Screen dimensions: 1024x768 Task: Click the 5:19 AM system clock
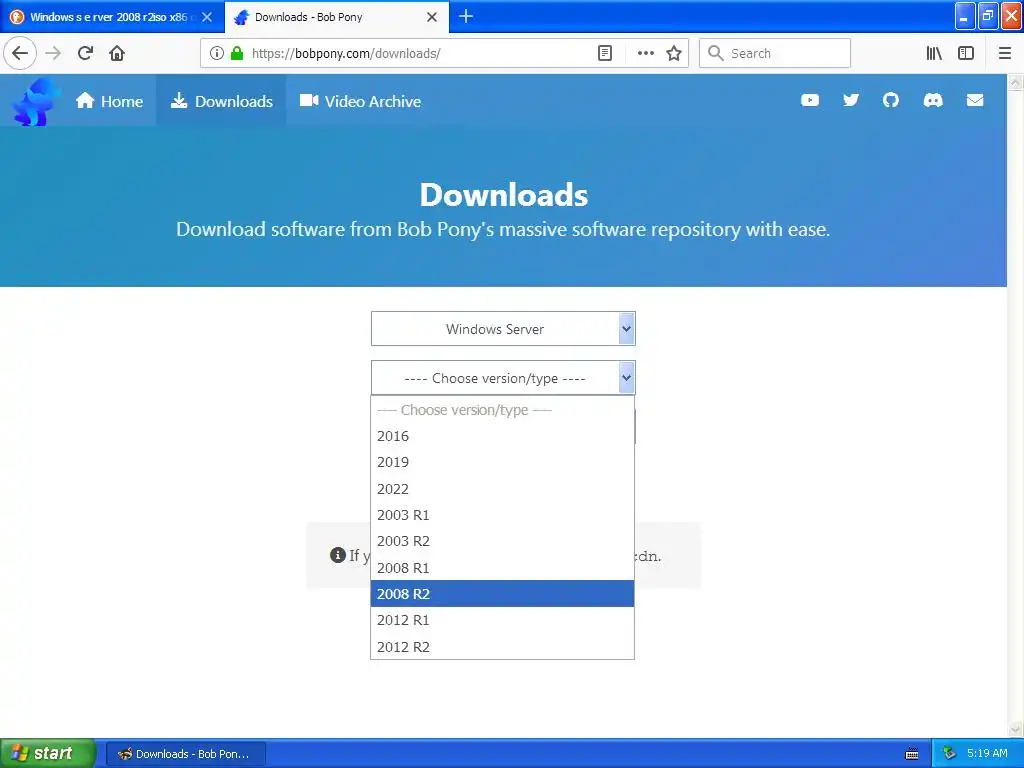tap(987, 754)
